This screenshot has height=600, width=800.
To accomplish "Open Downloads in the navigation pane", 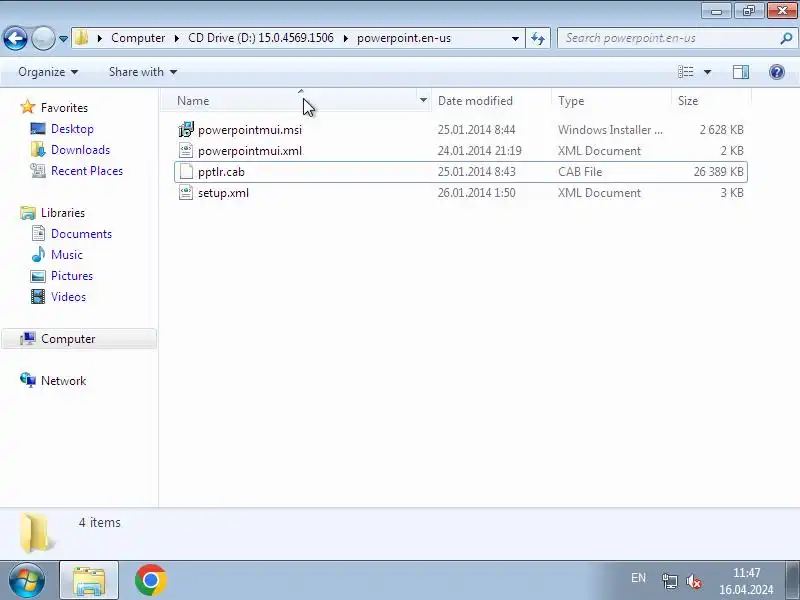I will point(81,149).
